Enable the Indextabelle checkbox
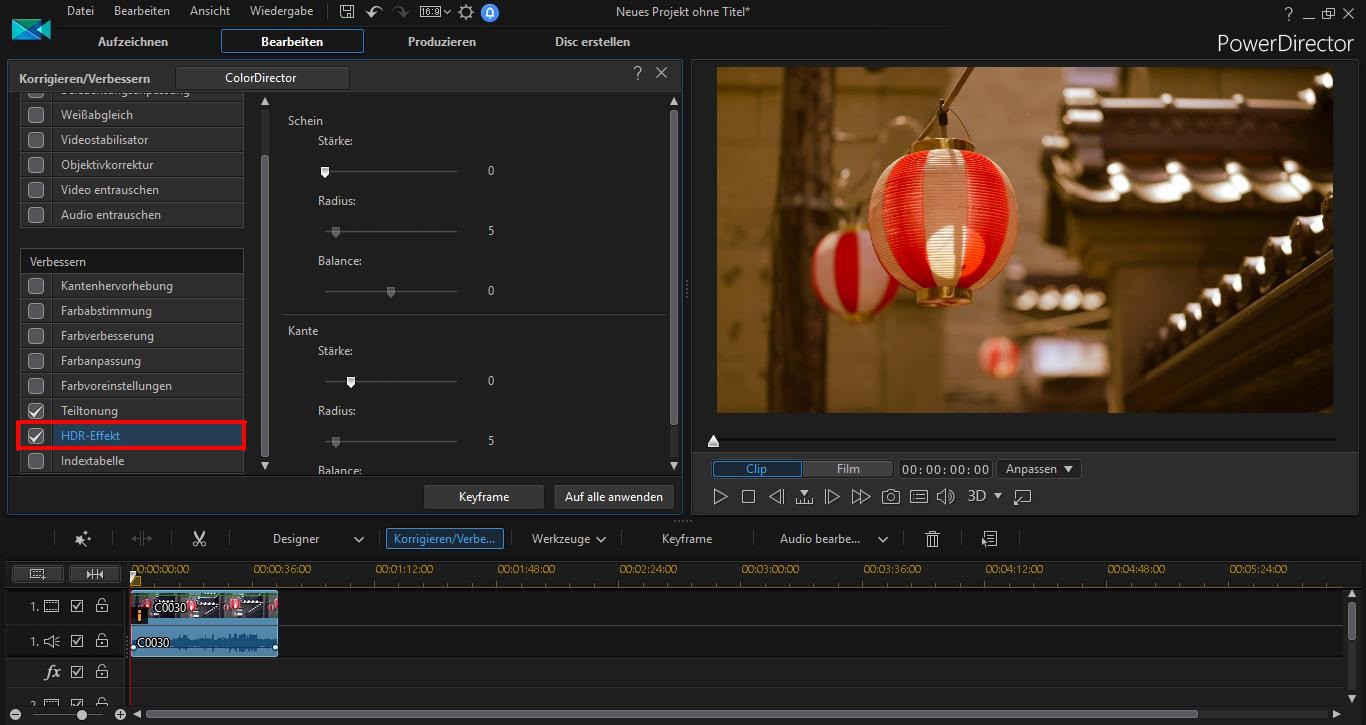The width and height of the screenshot is (1366, 725). pyautogui.click(x=36, y=461)
